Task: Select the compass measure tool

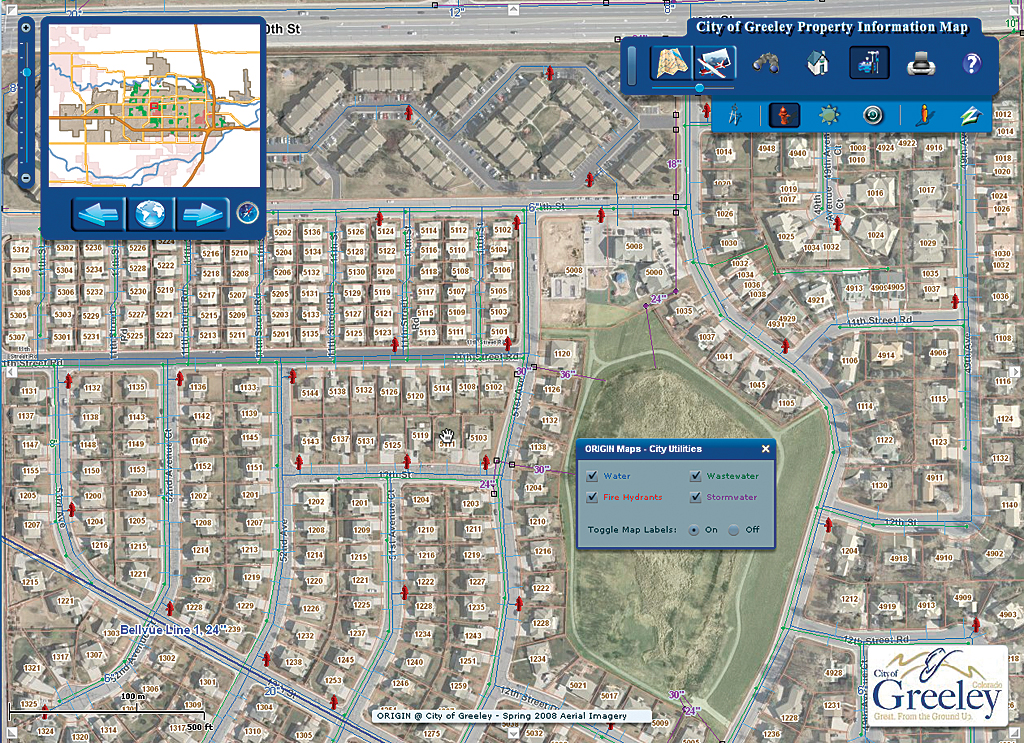Action: tap(735, 116)
